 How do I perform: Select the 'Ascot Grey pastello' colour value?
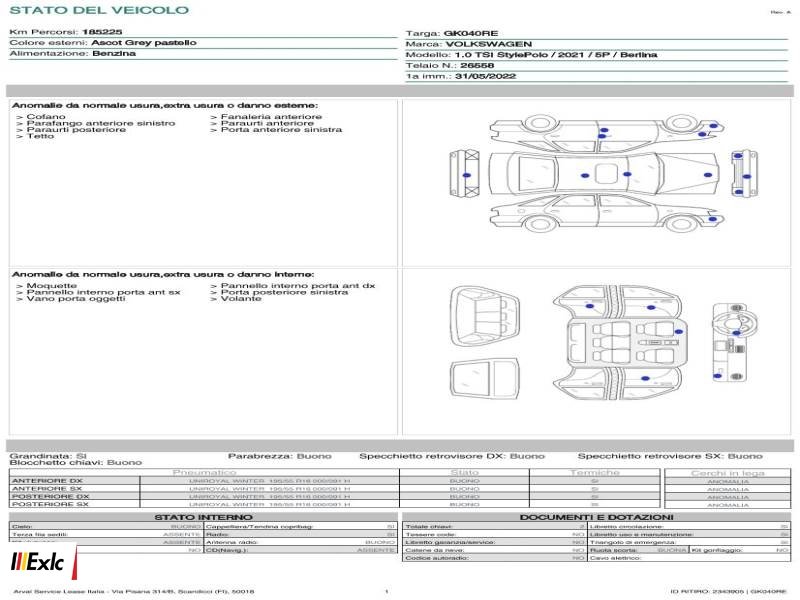[x=144, y=43]
